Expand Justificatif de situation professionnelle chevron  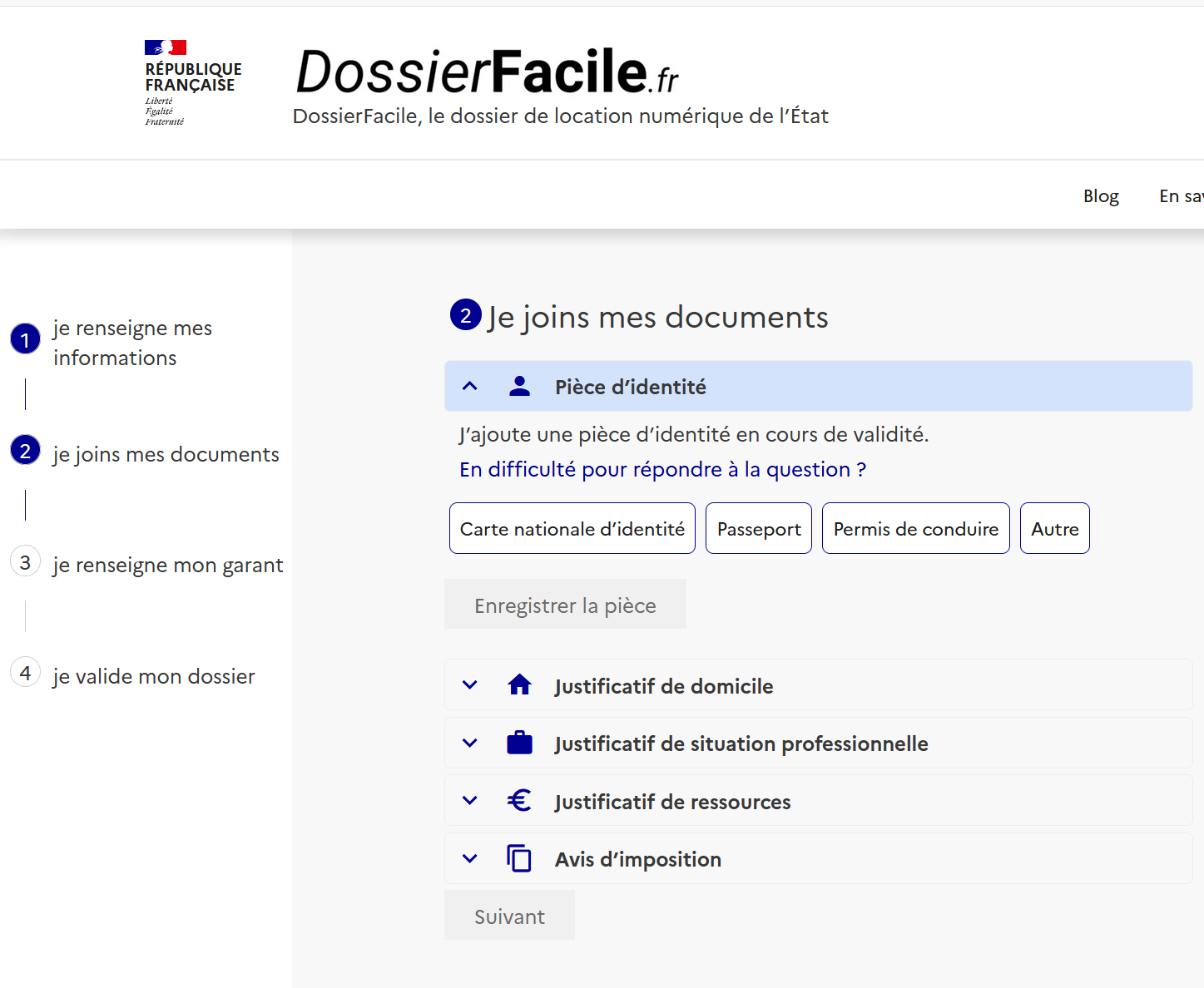click(x=470, y=743)
